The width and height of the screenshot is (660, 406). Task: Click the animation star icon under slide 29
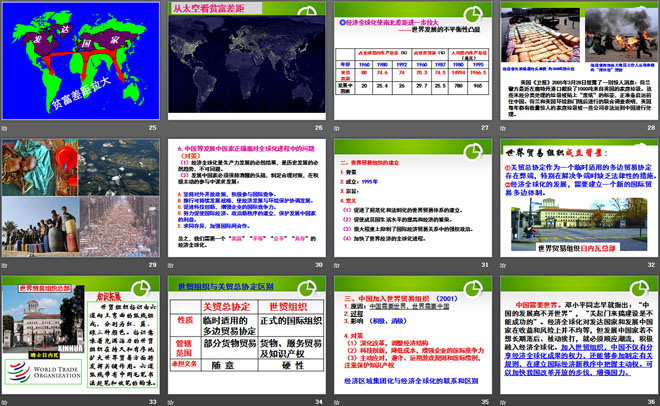click(x=5, y=265)
